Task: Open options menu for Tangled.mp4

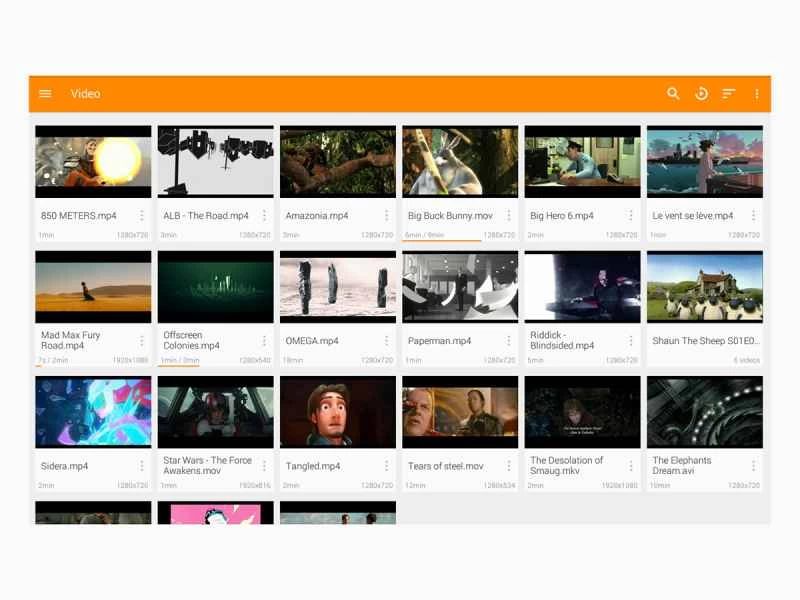Action: tap(386, 466)
